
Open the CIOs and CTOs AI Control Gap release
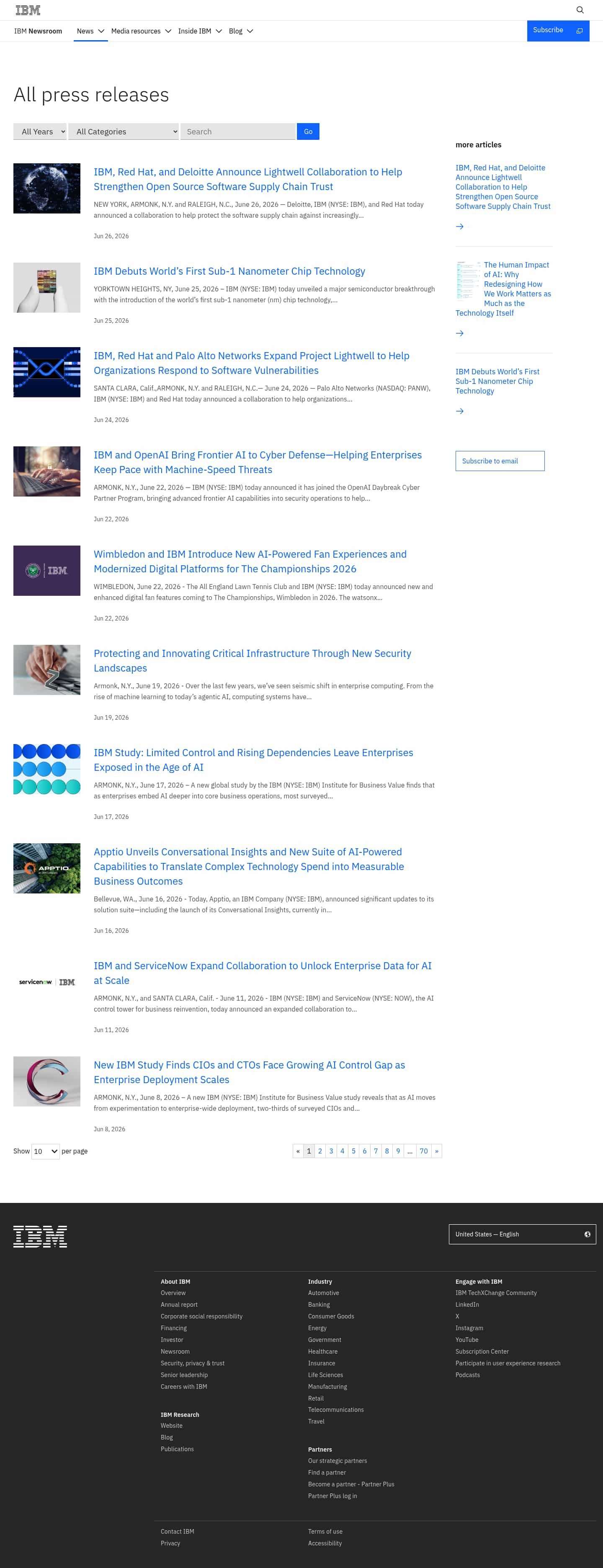[x=250, y=1072]
